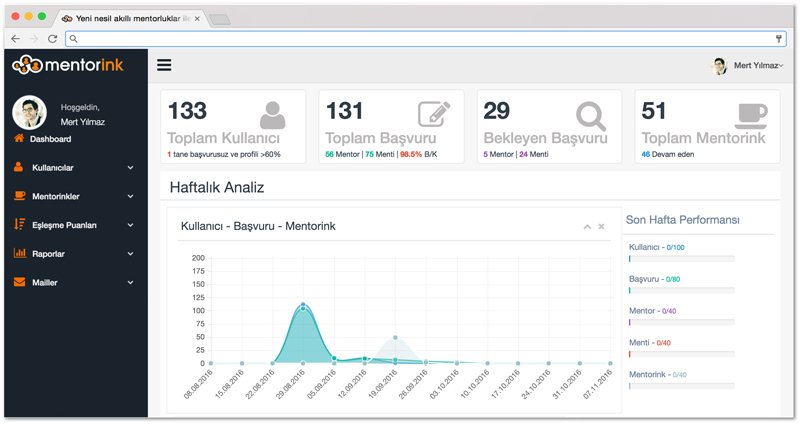Collapse the chart panel with chevron up
The image size is (800, 424).
click(x=587, y=227)
